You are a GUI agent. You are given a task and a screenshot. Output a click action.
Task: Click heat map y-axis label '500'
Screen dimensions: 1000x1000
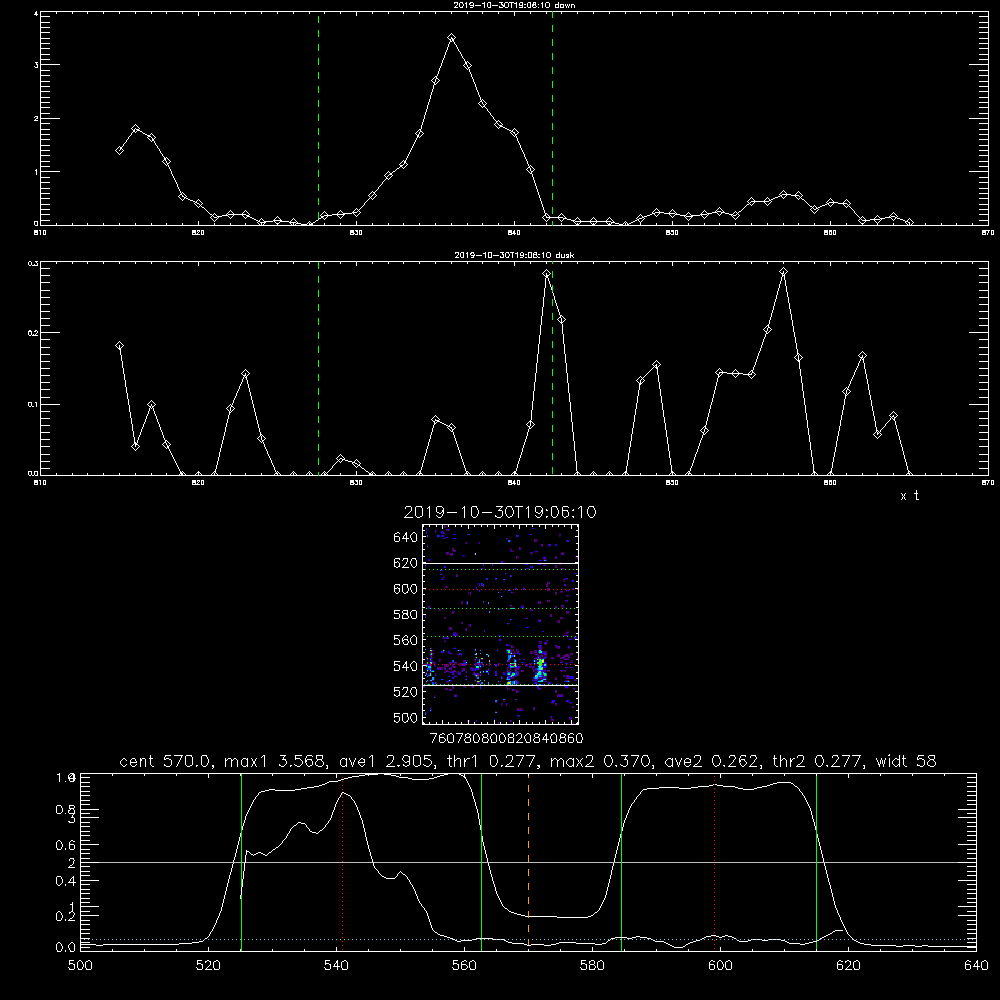pyautogui.click(x=406, y=717)
